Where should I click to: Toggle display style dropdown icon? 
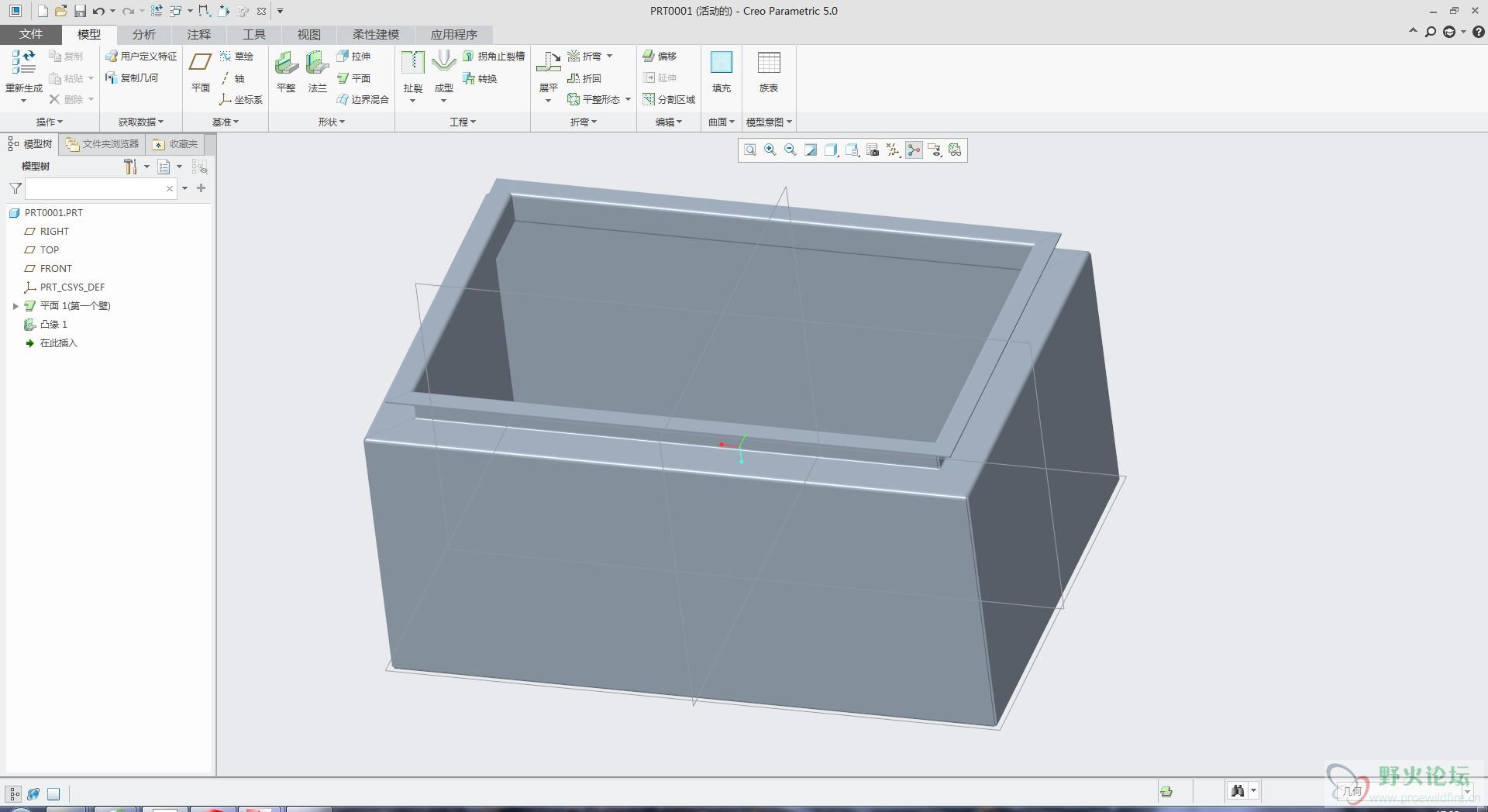831,150
